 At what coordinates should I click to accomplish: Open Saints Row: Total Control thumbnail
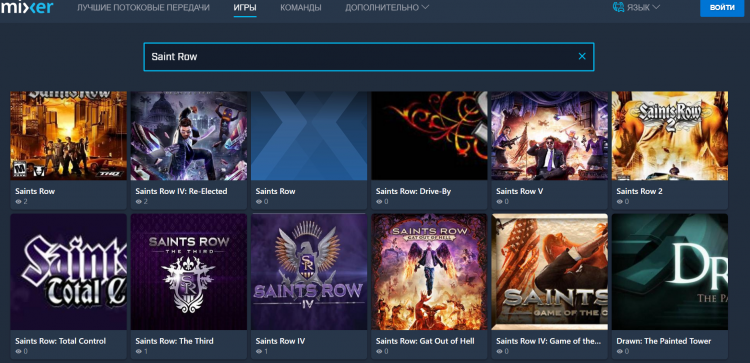pyautogui.click(x=68, y=272)
